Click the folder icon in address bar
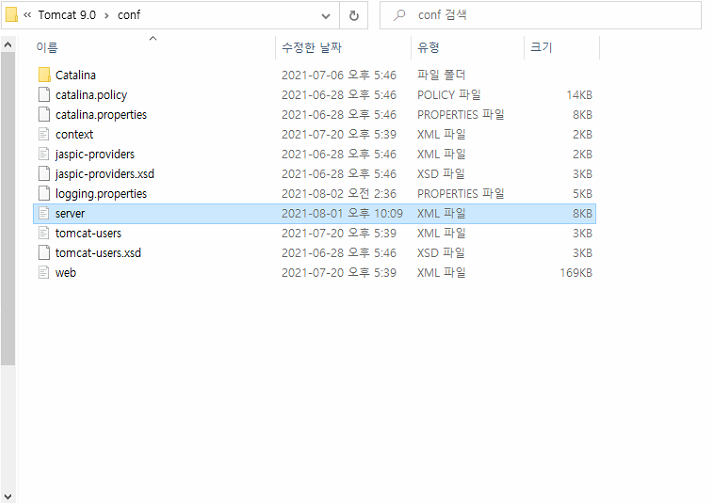The image size is (713, 503). pos(11,15)
